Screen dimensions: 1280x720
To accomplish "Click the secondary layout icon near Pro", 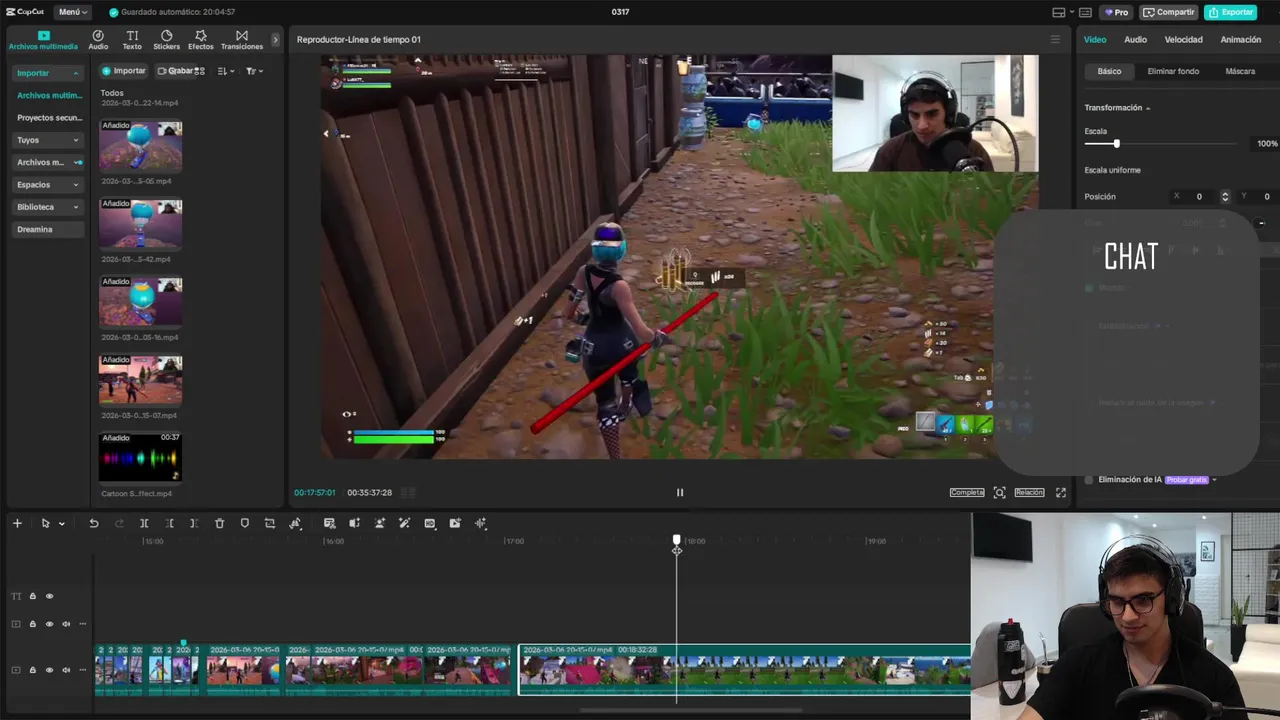I will [1084, 12].
